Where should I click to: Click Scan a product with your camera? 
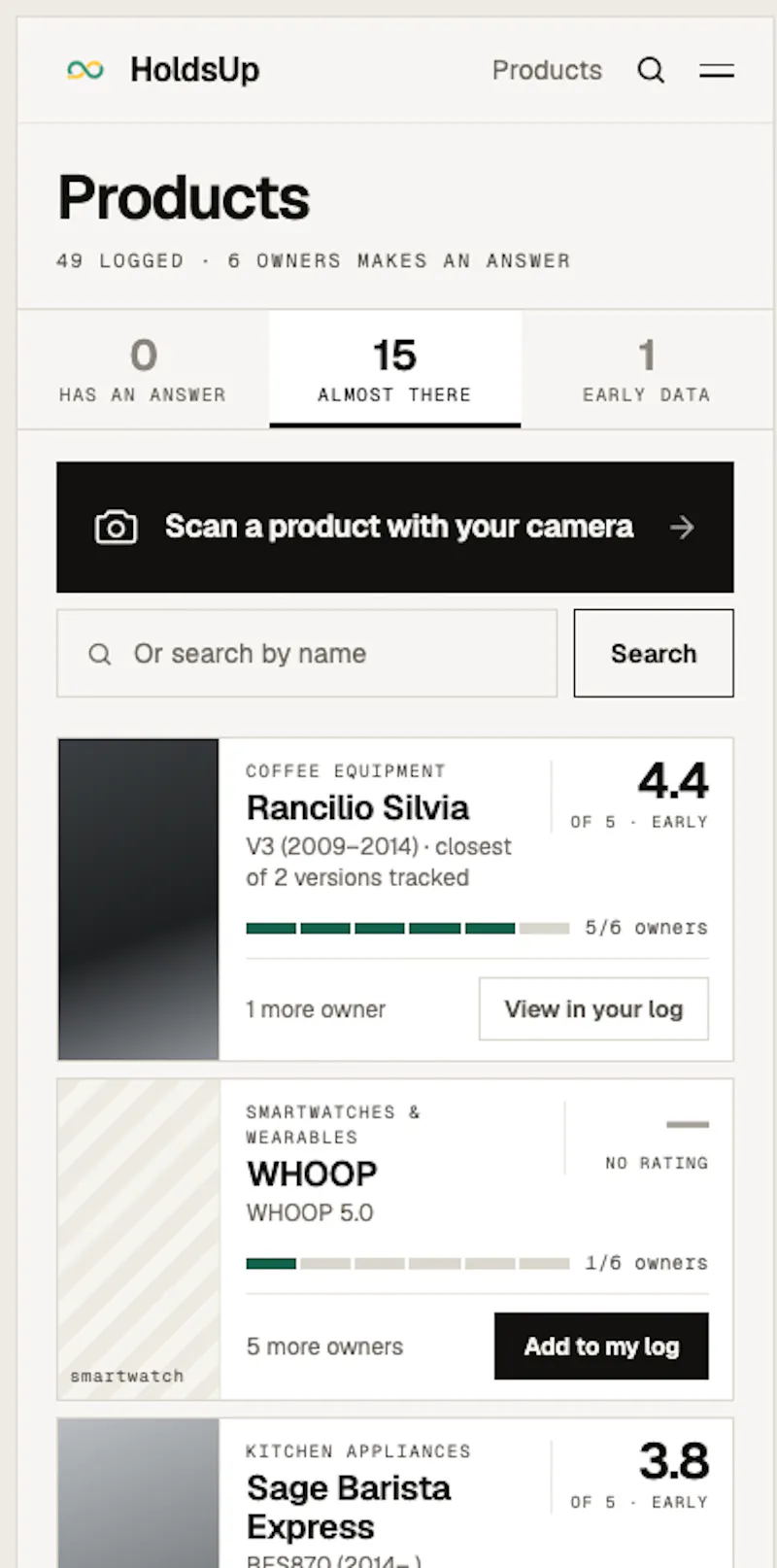click(x=395, y=527)
